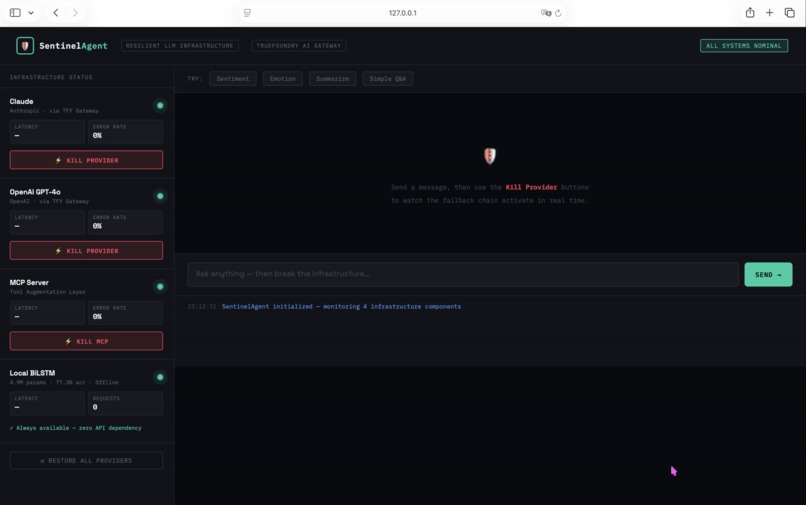Click the OpenAI GPT-4o error rate box

click(125, 222)
